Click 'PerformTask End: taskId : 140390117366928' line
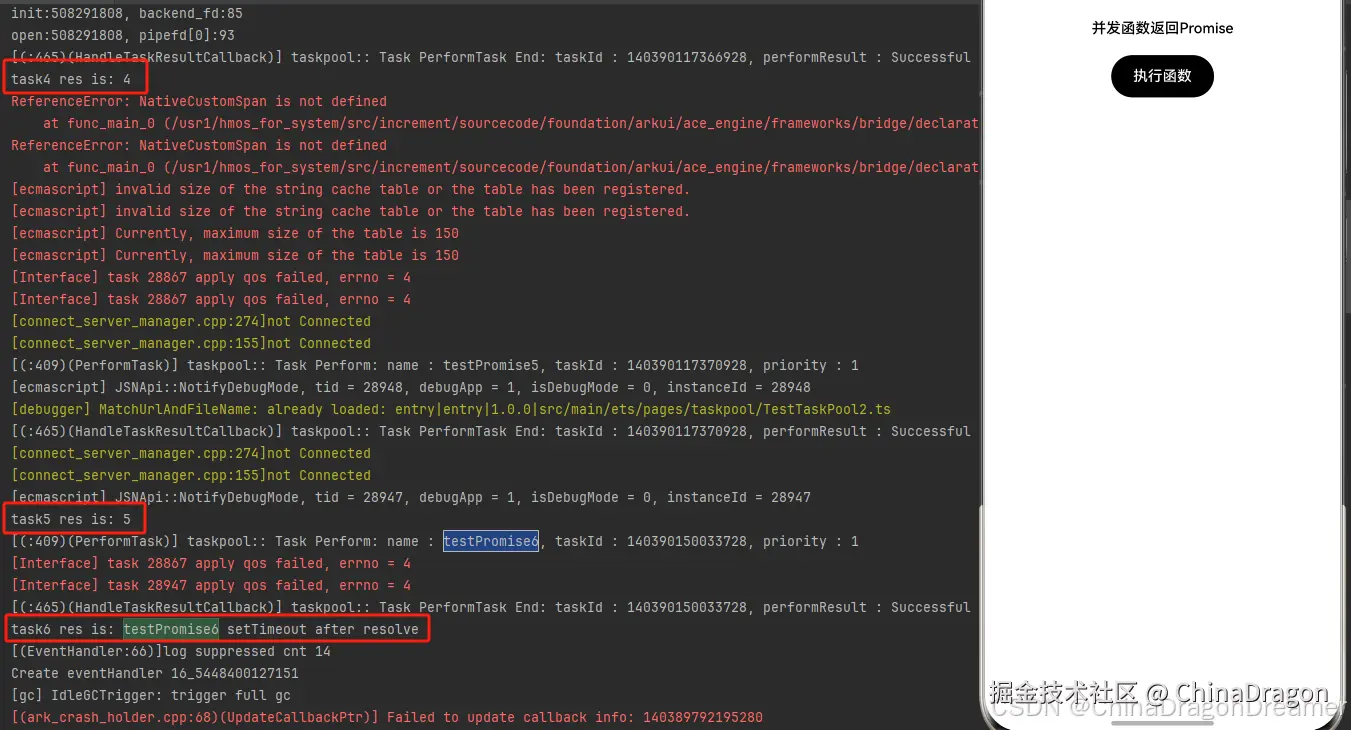 coord(491,57)
